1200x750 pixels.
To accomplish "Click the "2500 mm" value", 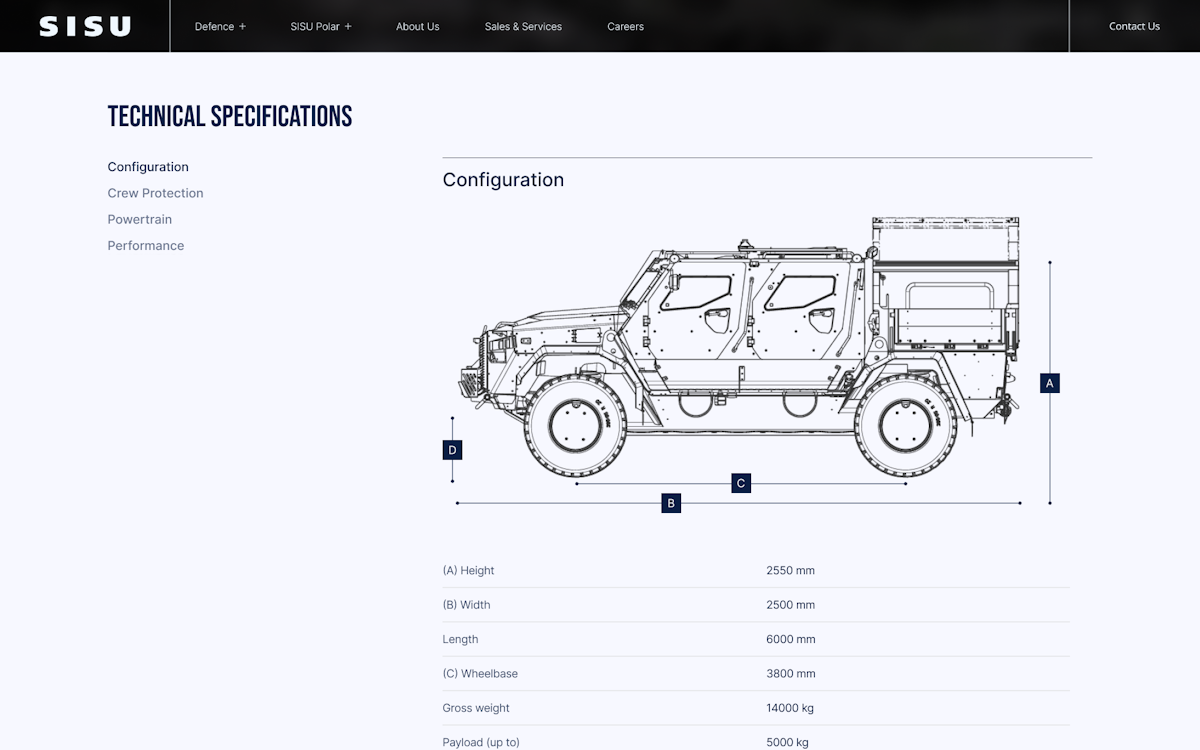I will (x=790, y=605).
